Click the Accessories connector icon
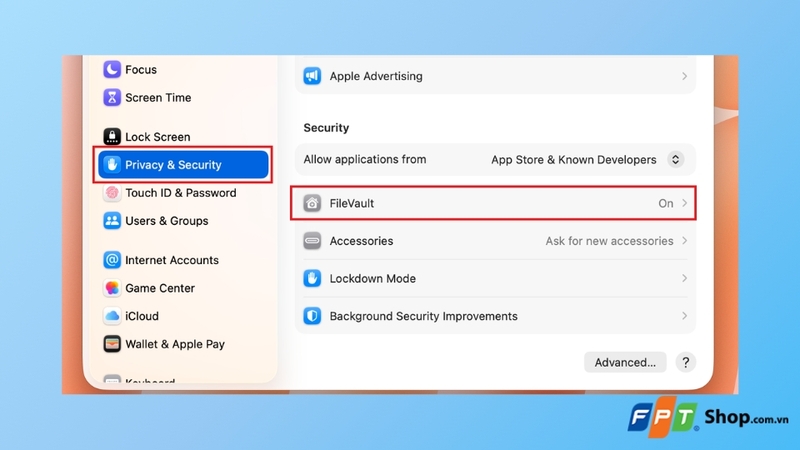This screenshot has width=800, height=450. 312,241
